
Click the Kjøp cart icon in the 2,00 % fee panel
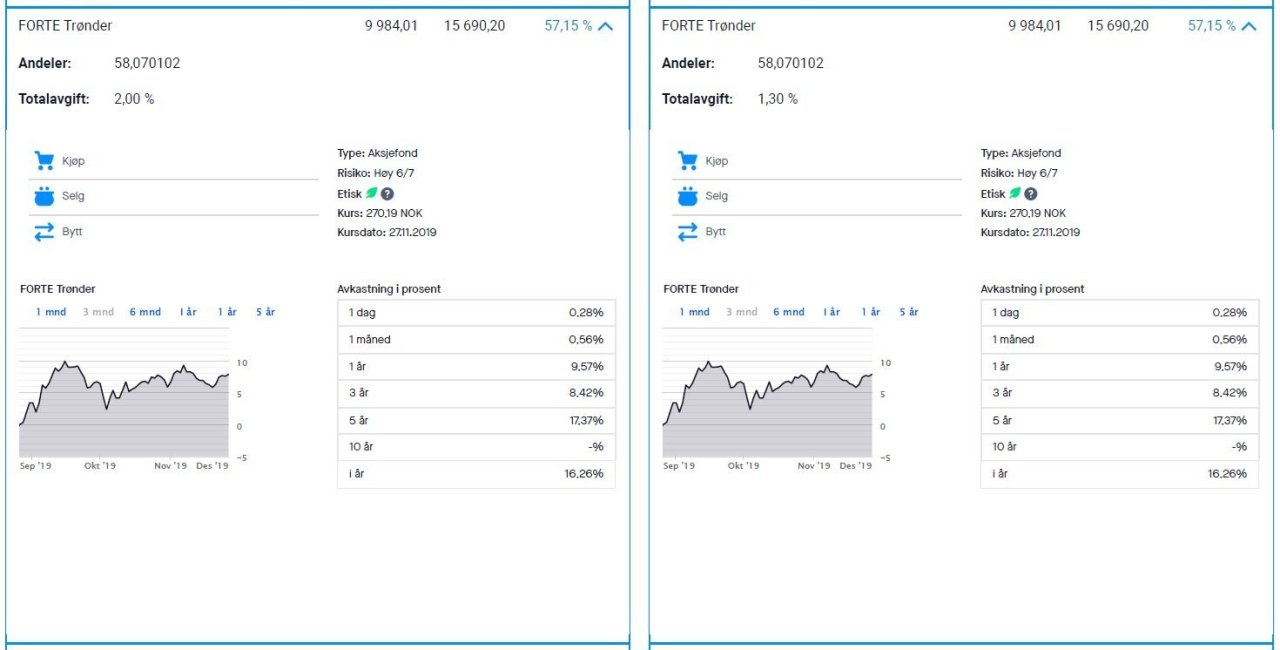[43, 160]
